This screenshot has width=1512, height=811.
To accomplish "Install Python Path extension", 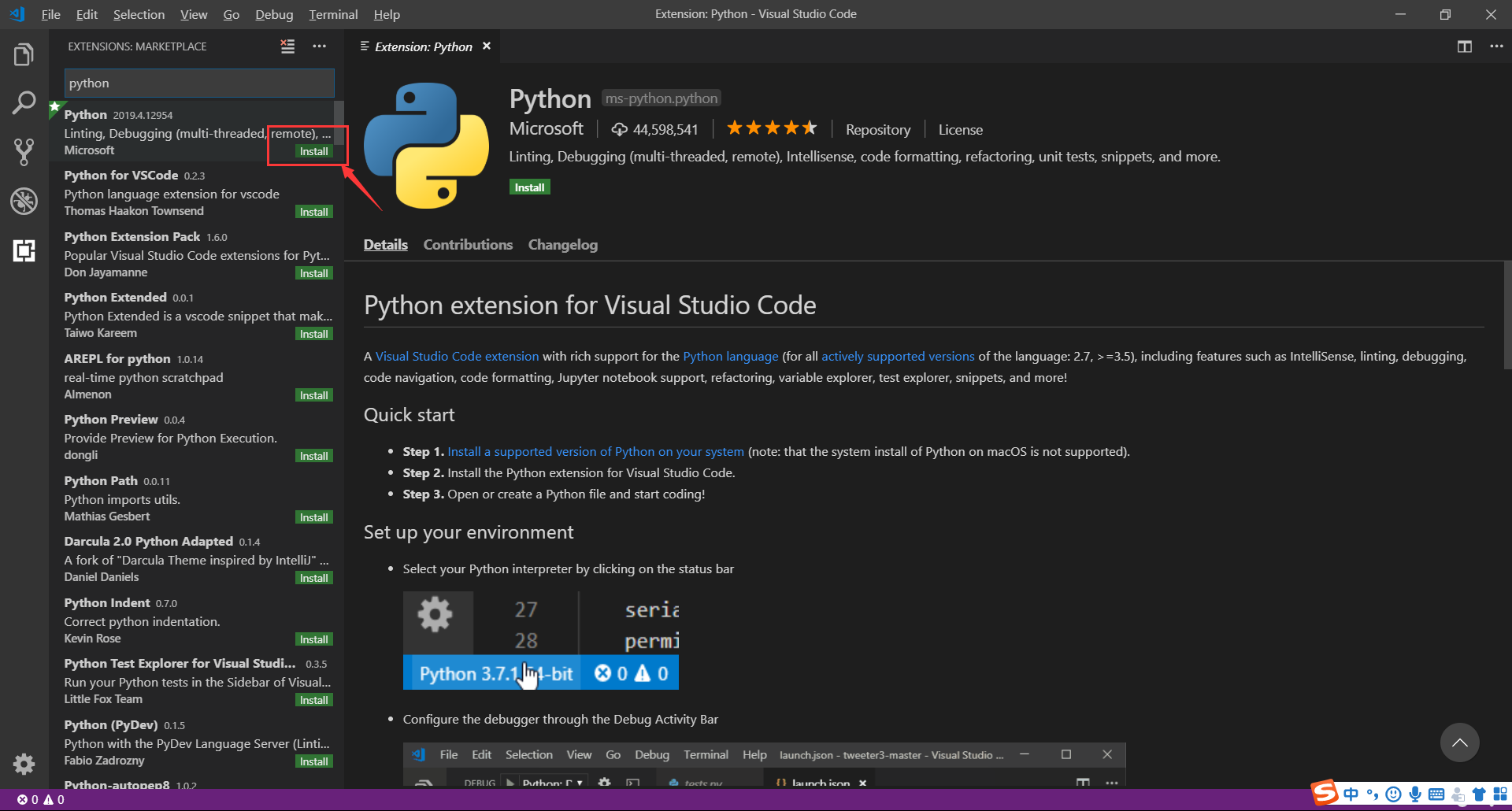I will pyautogui.click(x=314, y=517).
